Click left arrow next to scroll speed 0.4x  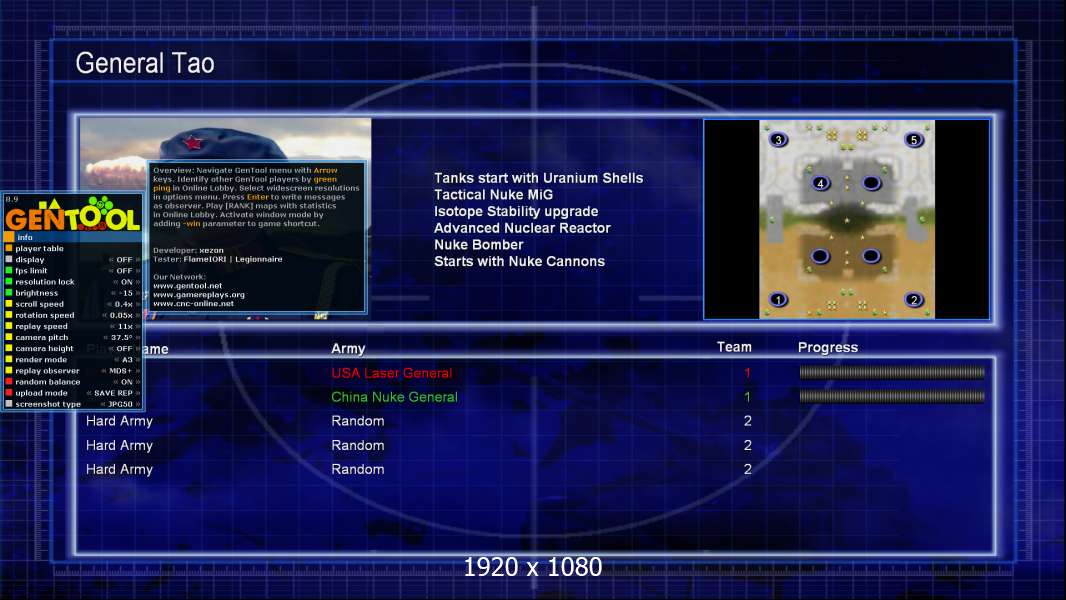click(x=109, y=304)
